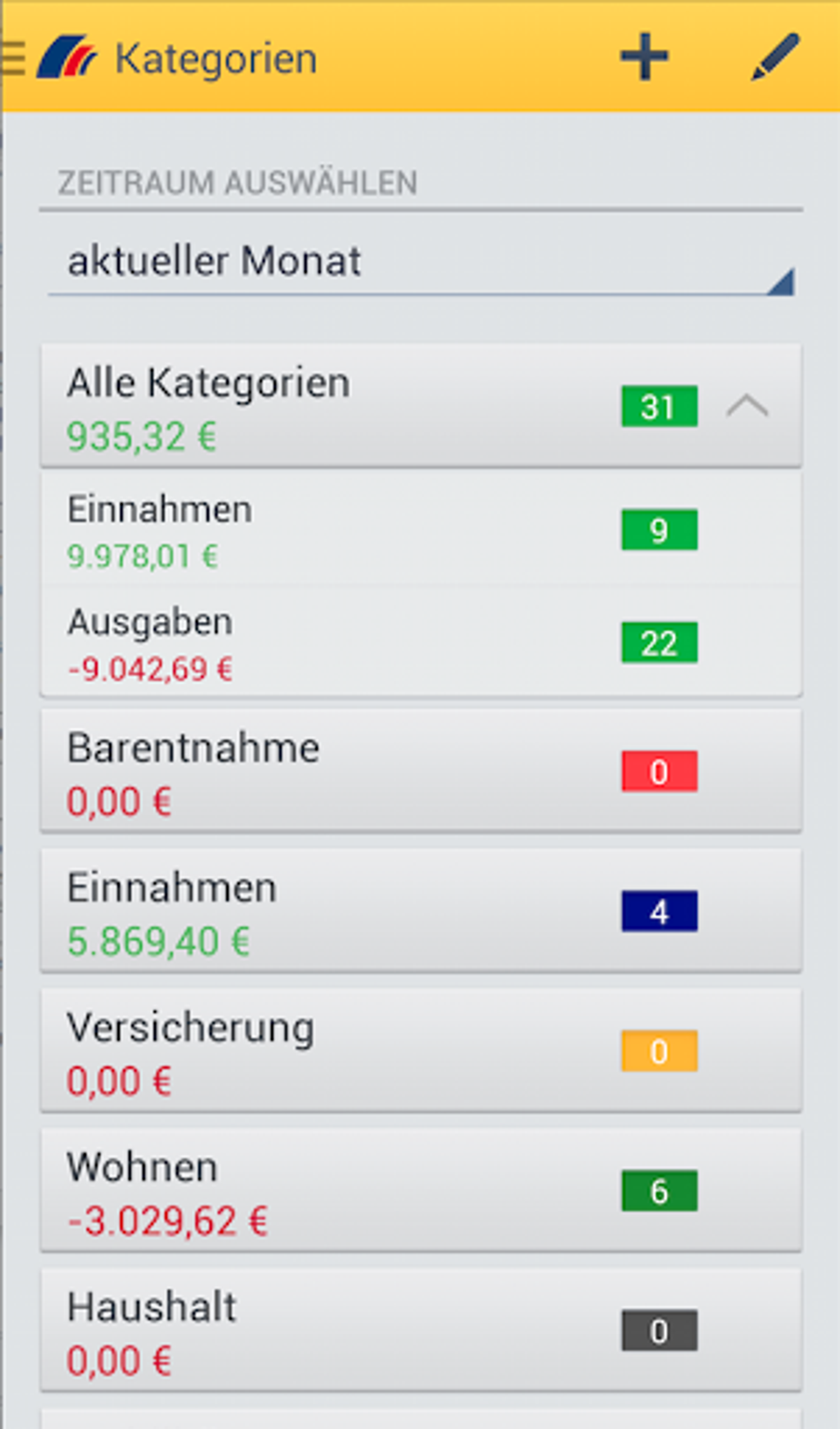Open the hamburger navigation menu
This screenshot has height=1429, width=840.
click(x=13, y=58)
